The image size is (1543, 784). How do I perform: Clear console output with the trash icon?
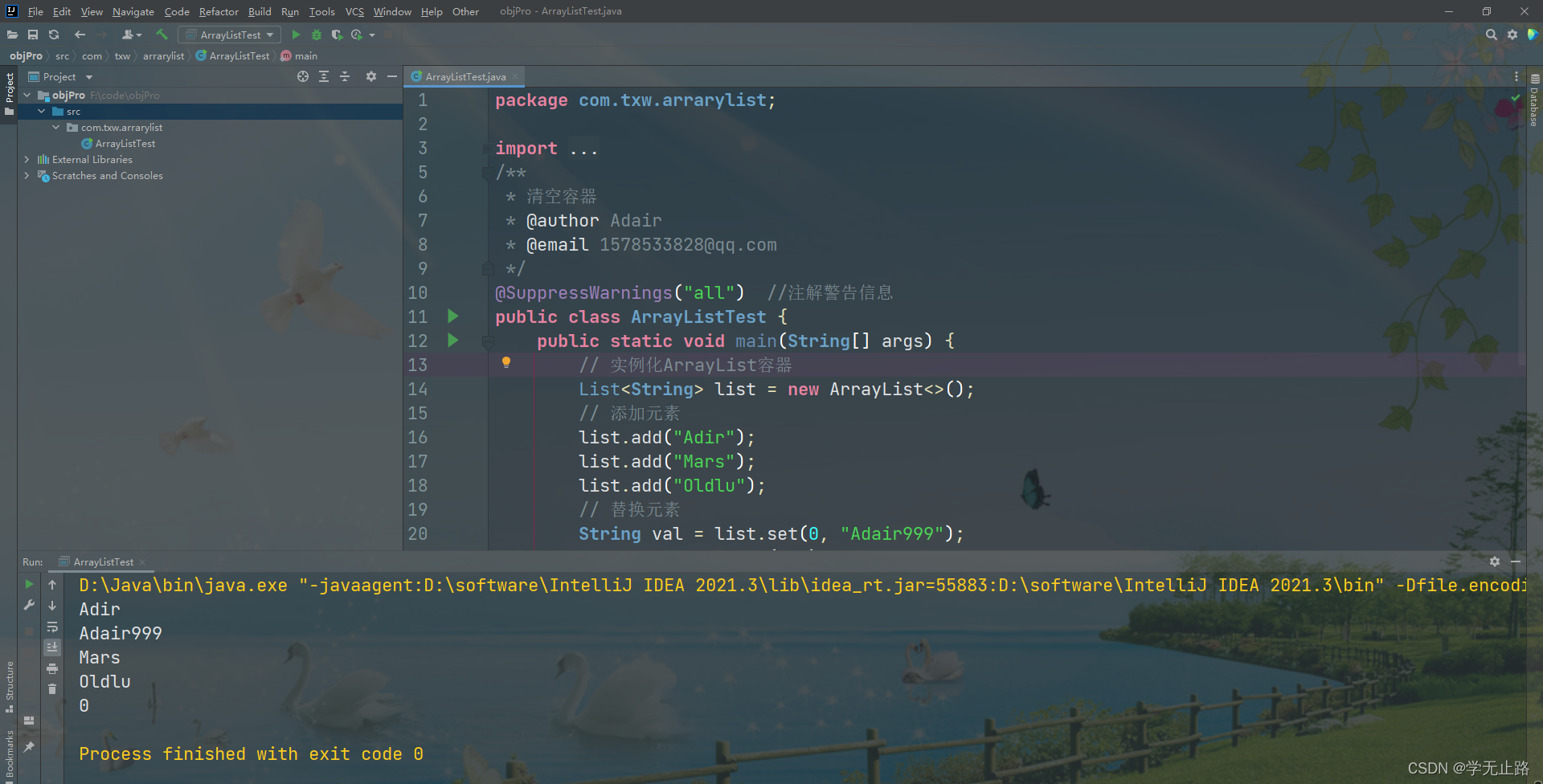pyautogui.click(x=52, y=689)
